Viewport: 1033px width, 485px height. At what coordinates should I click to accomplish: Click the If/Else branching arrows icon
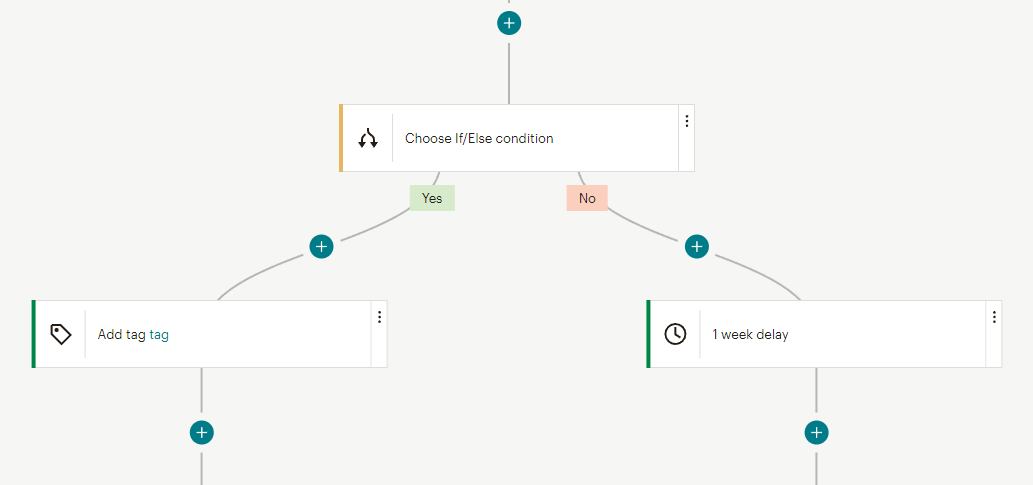coord(368,138)
